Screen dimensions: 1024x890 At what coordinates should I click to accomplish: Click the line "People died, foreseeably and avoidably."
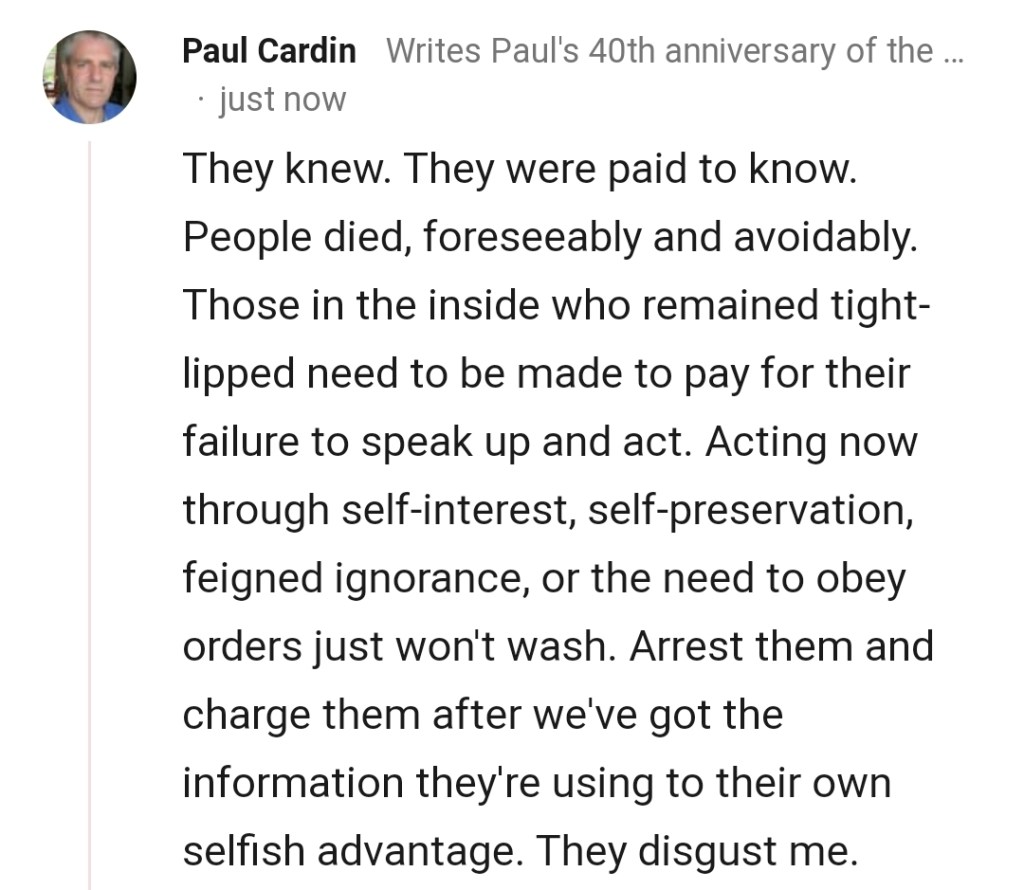(549, 237)
